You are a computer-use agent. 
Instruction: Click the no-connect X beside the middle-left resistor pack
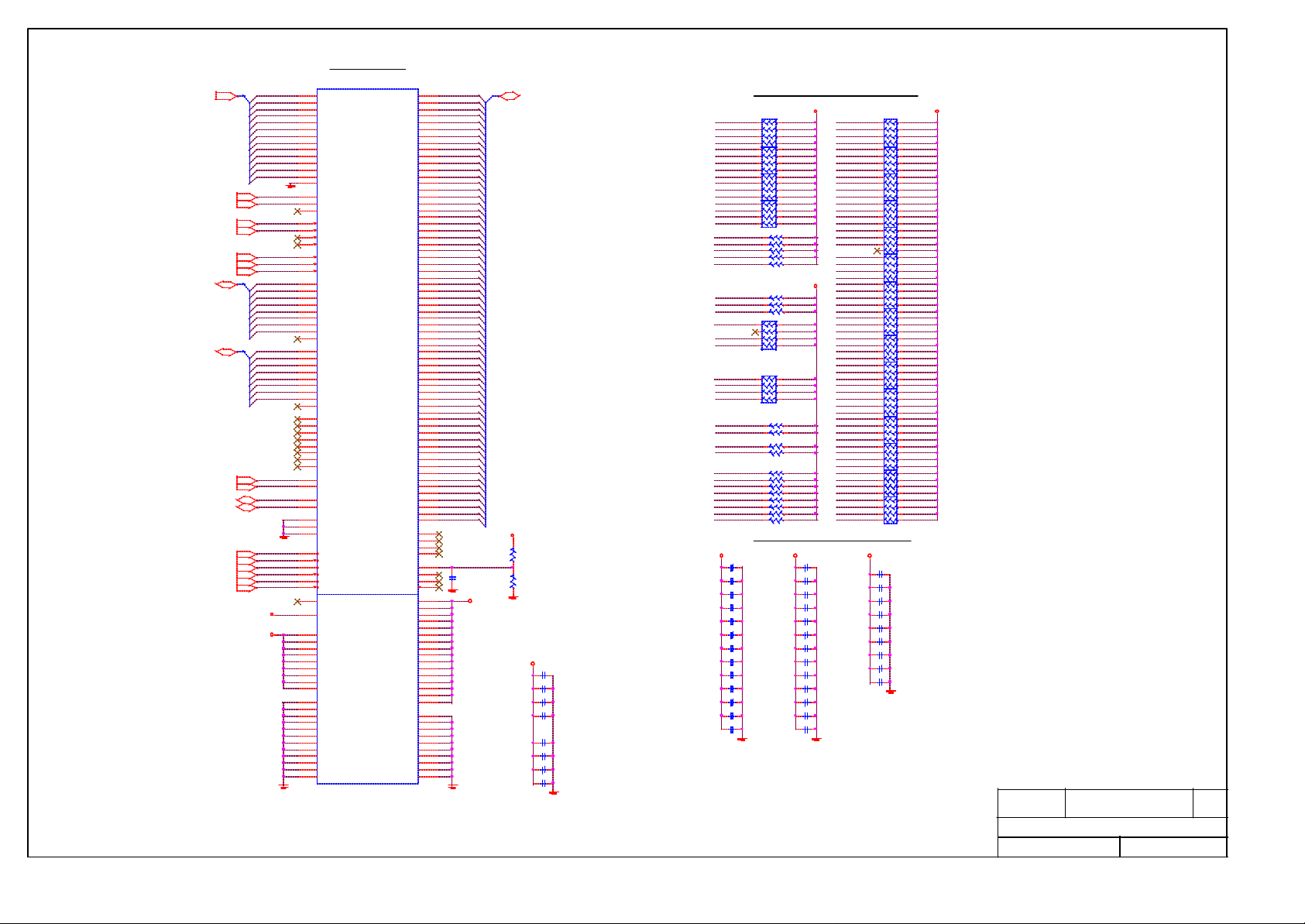point(755,332)
